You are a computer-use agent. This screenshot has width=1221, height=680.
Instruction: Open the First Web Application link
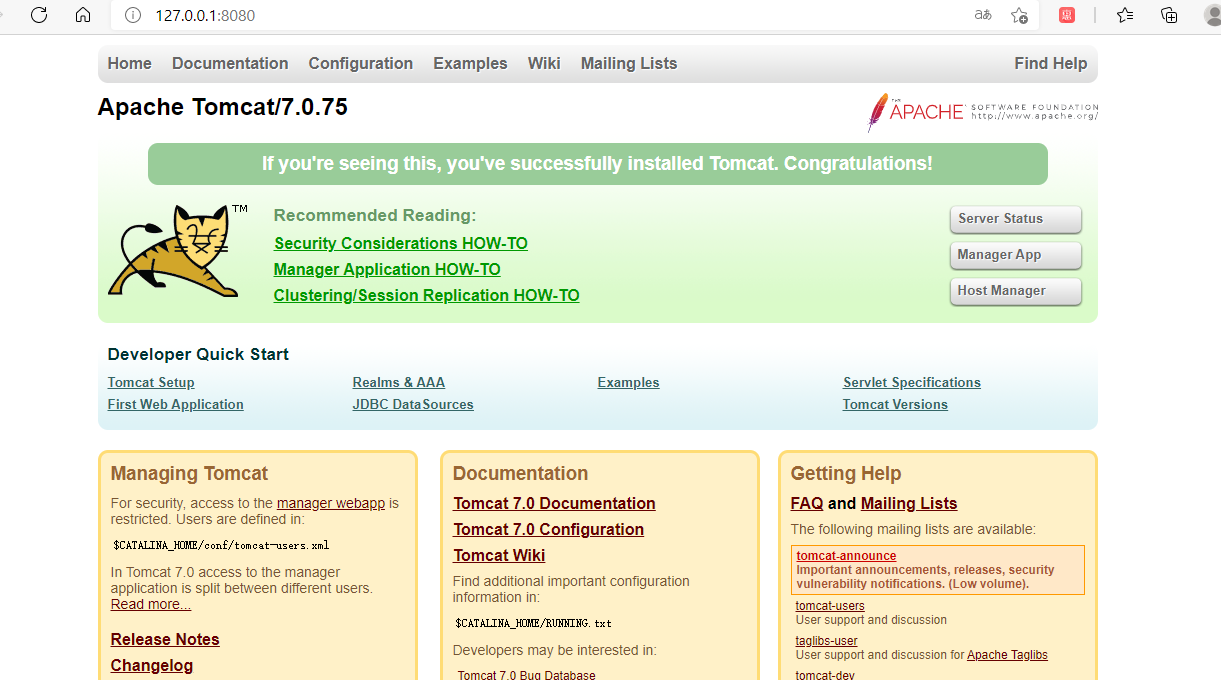(176, 404)
